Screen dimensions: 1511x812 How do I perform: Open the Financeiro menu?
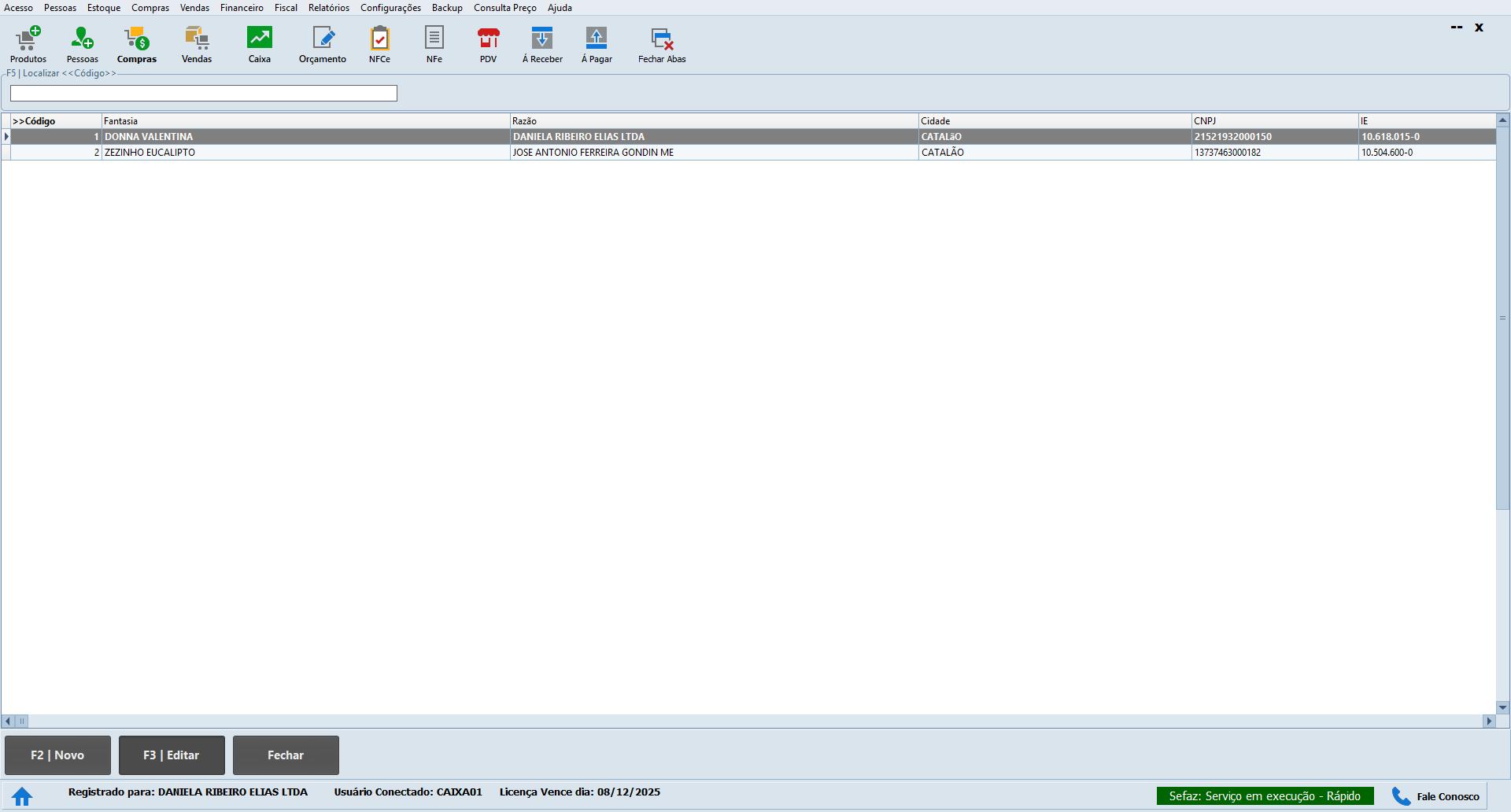[x=242, y=8]
